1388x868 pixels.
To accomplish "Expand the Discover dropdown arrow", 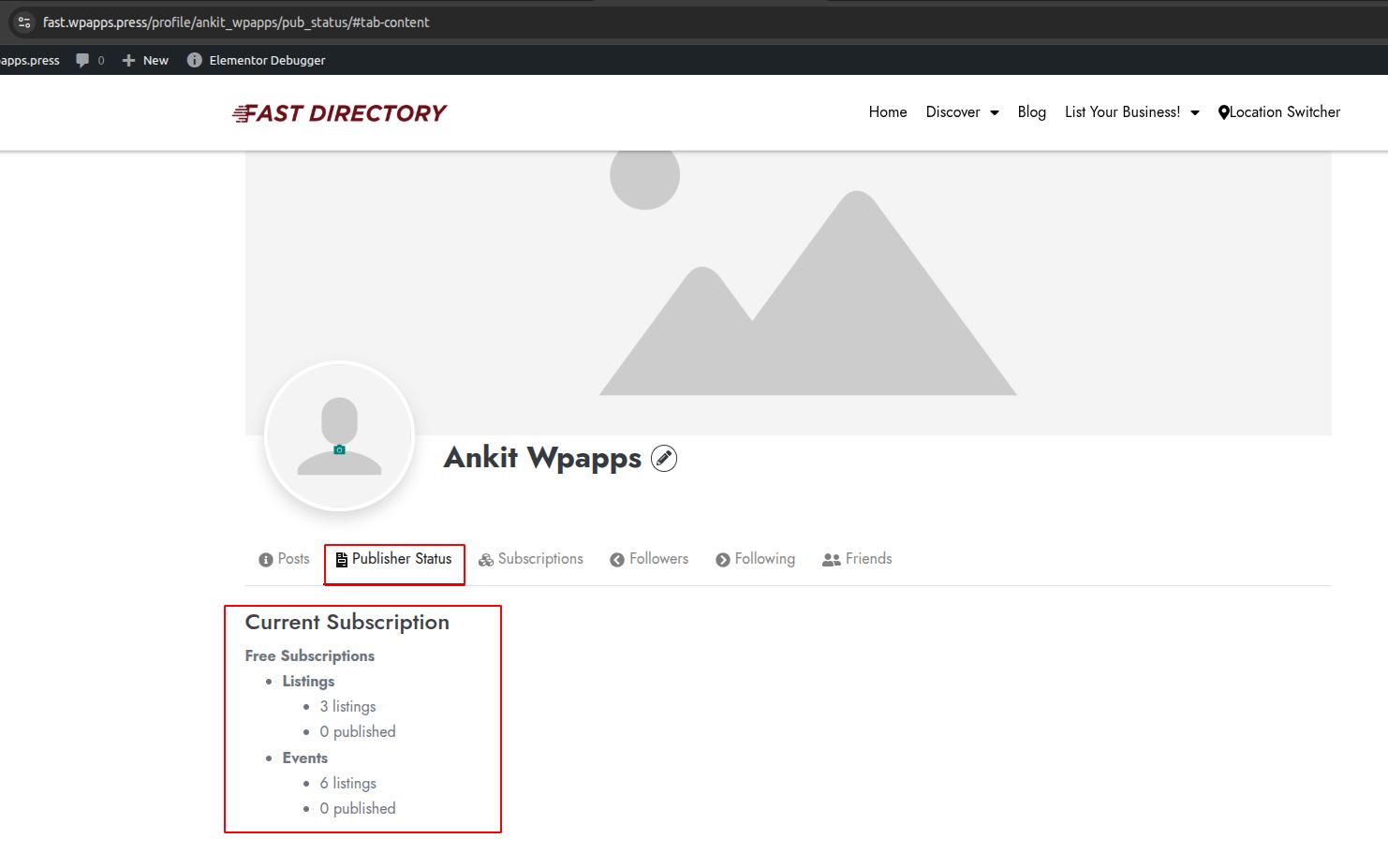I will pos(995,112).
